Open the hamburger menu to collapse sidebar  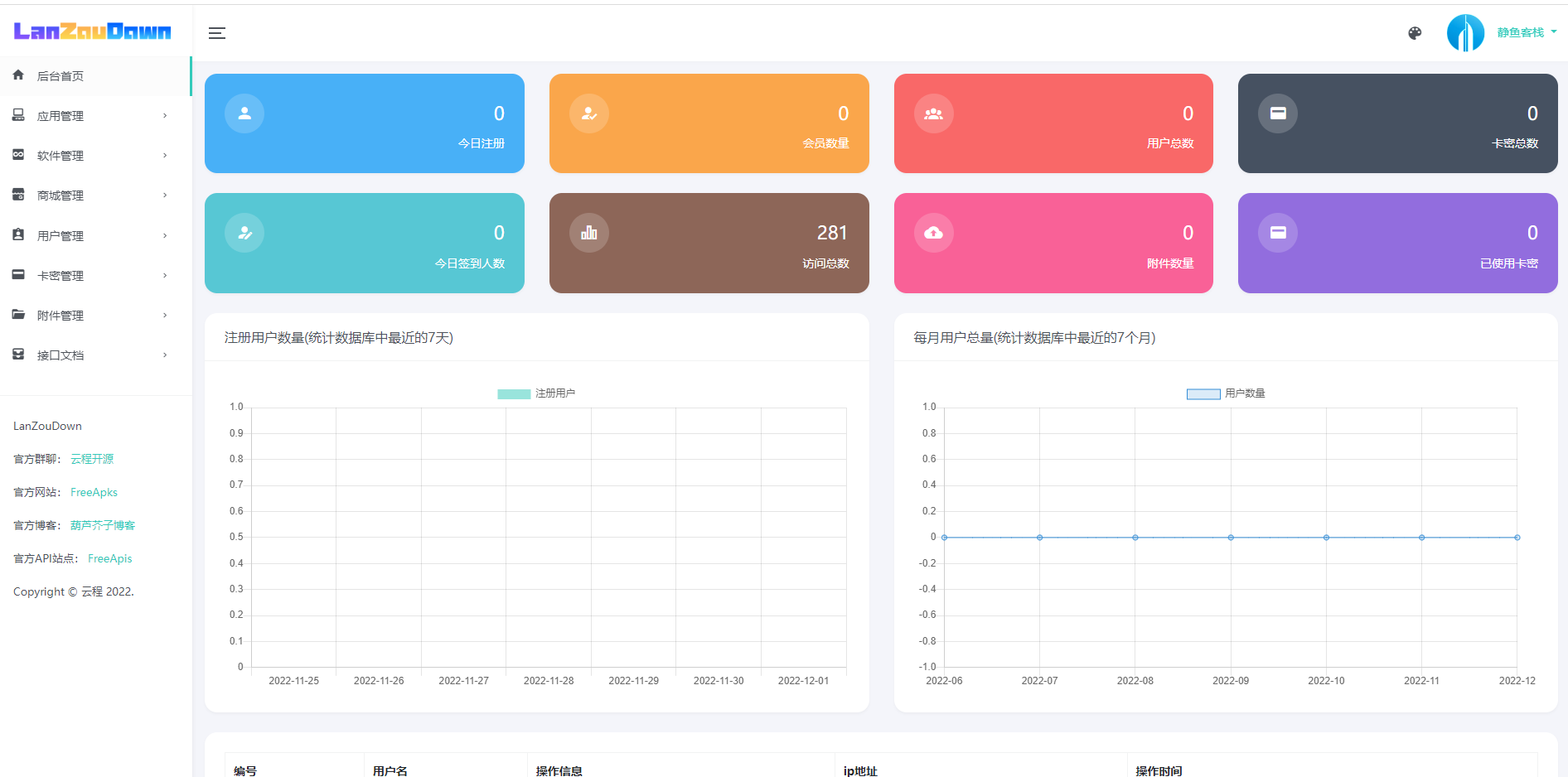tap(217, 32)
